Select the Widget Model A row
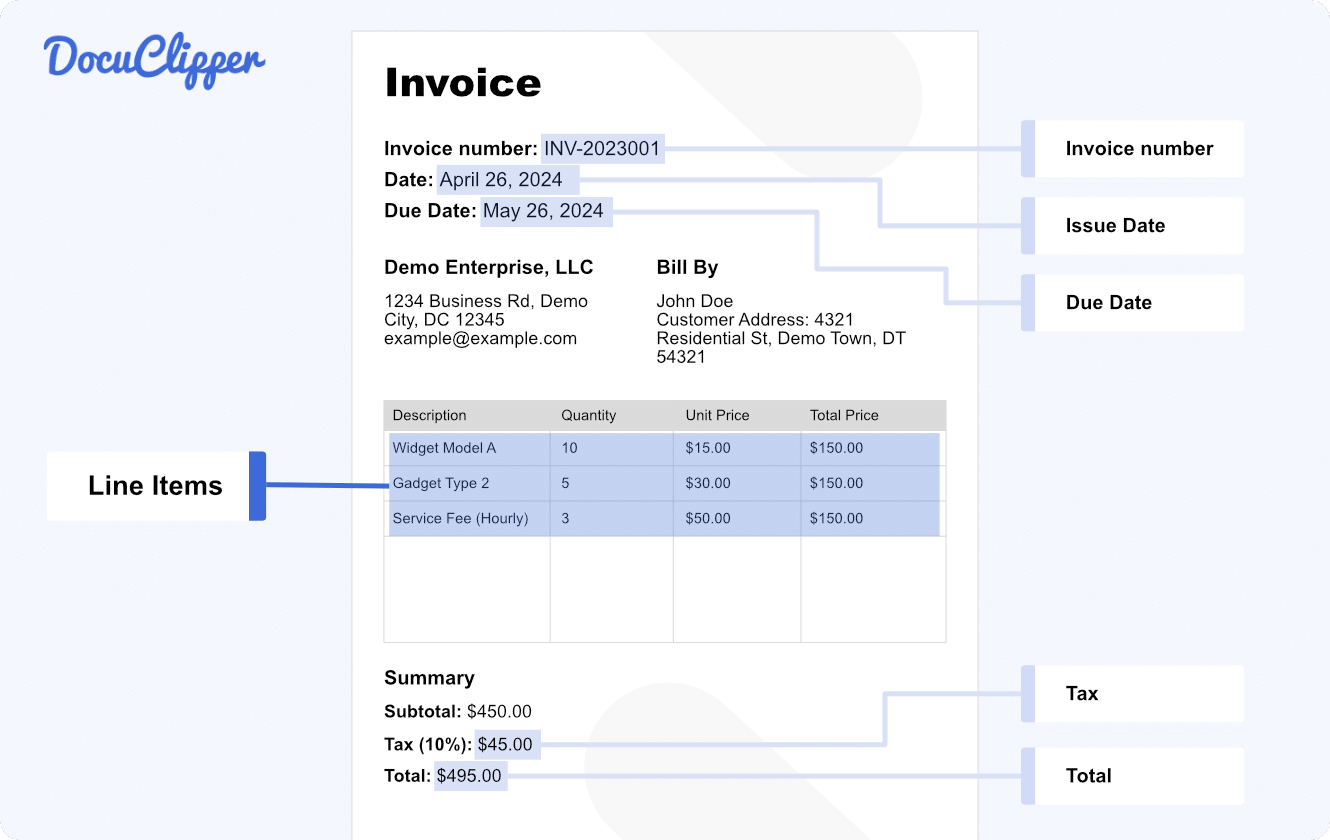1330x840 pixels. 445,448
